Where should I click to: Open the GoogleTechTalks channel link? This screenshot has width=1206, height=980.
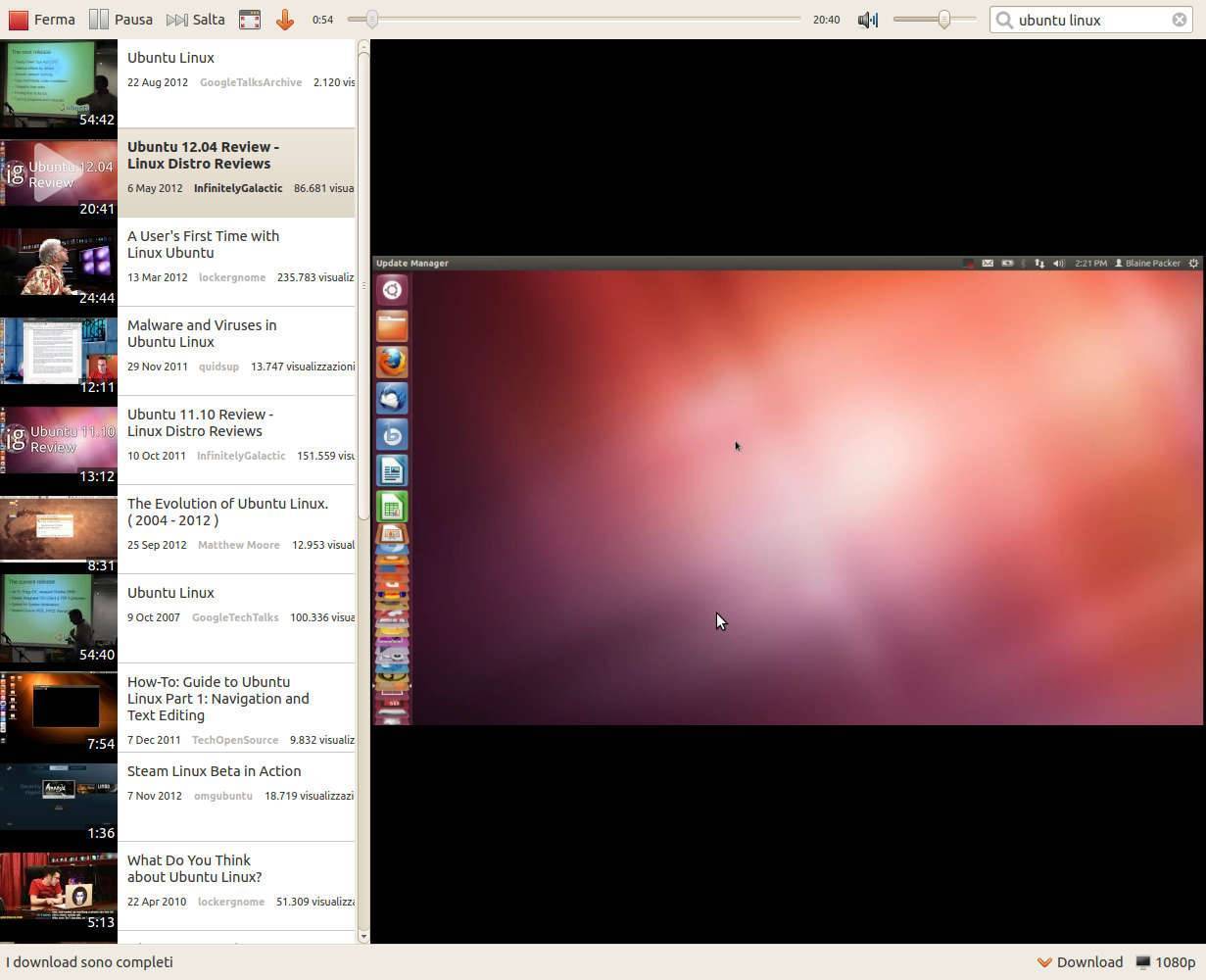(235, 617)
